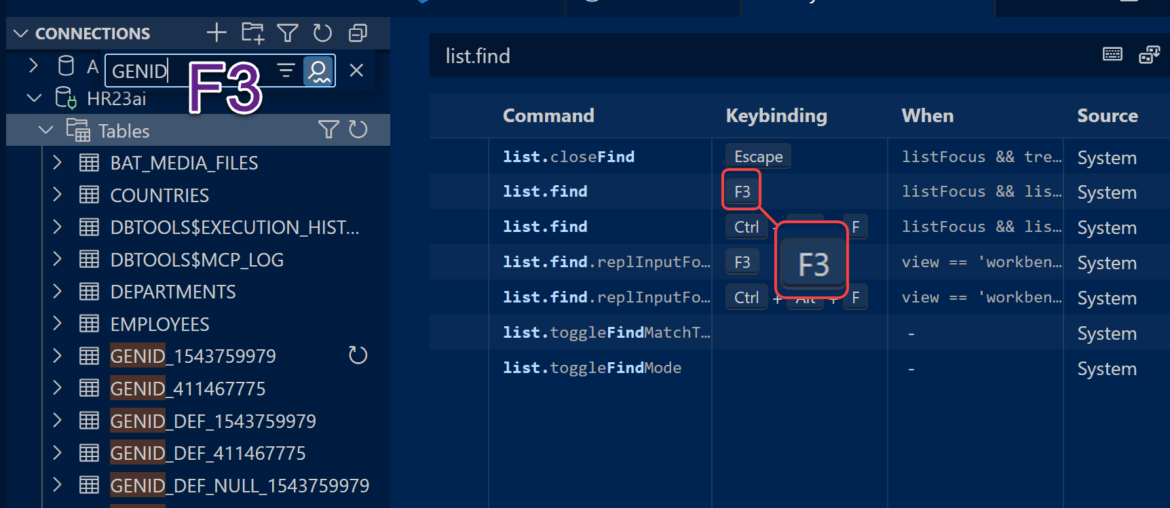Click the filter icon on Tables row
The width and height of the screenshot is (1170, 508).
(328, 130)
